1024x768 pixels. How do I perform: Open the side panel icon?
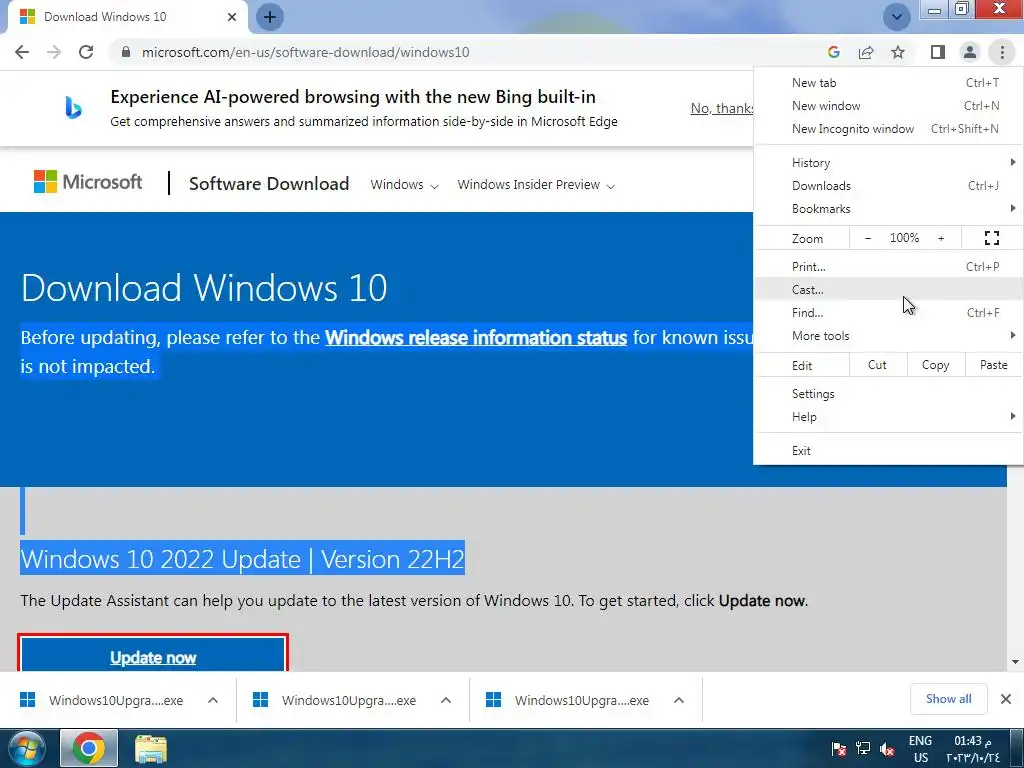click(x=938, y=52)
